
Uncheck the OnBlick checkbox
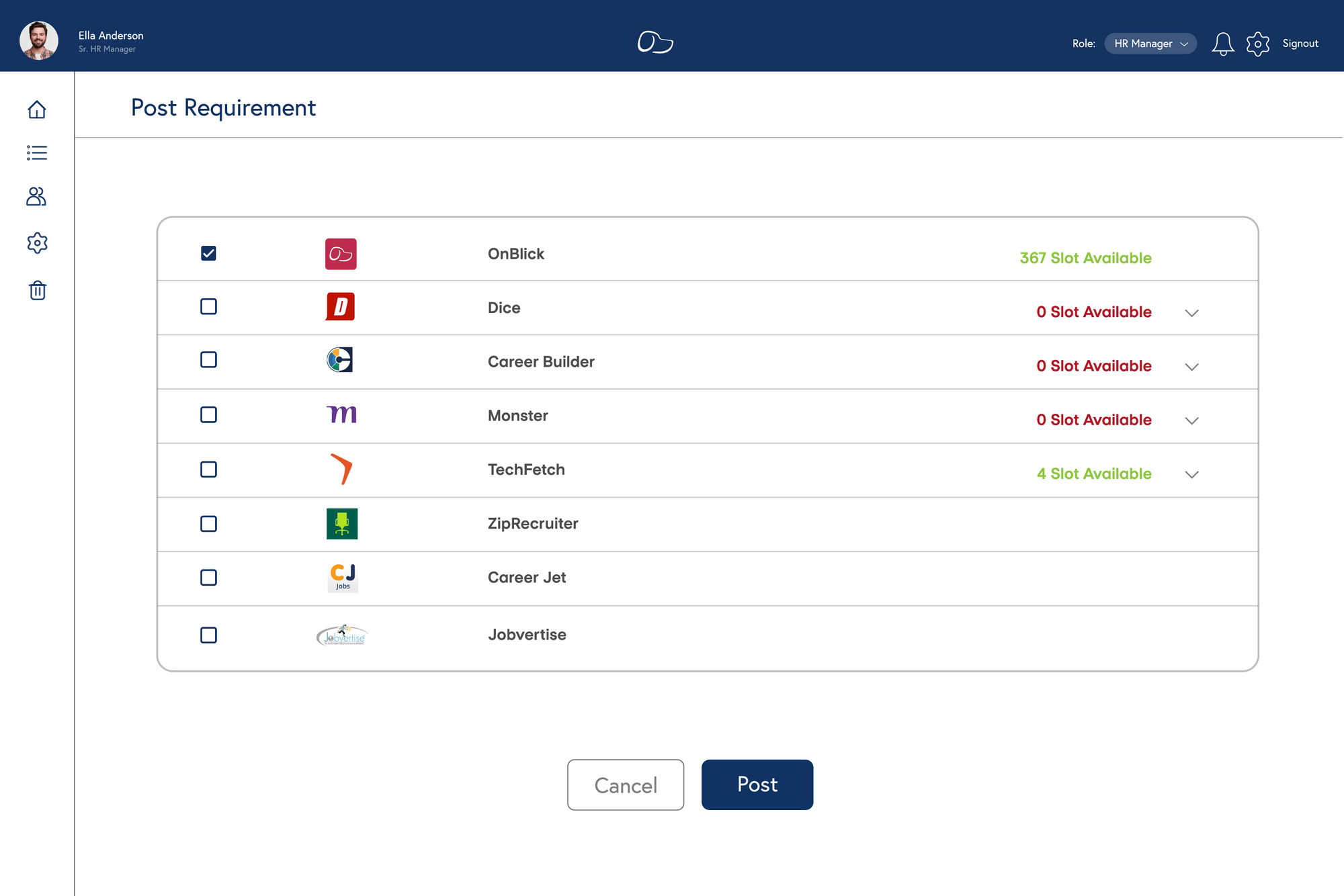(208, 254)
